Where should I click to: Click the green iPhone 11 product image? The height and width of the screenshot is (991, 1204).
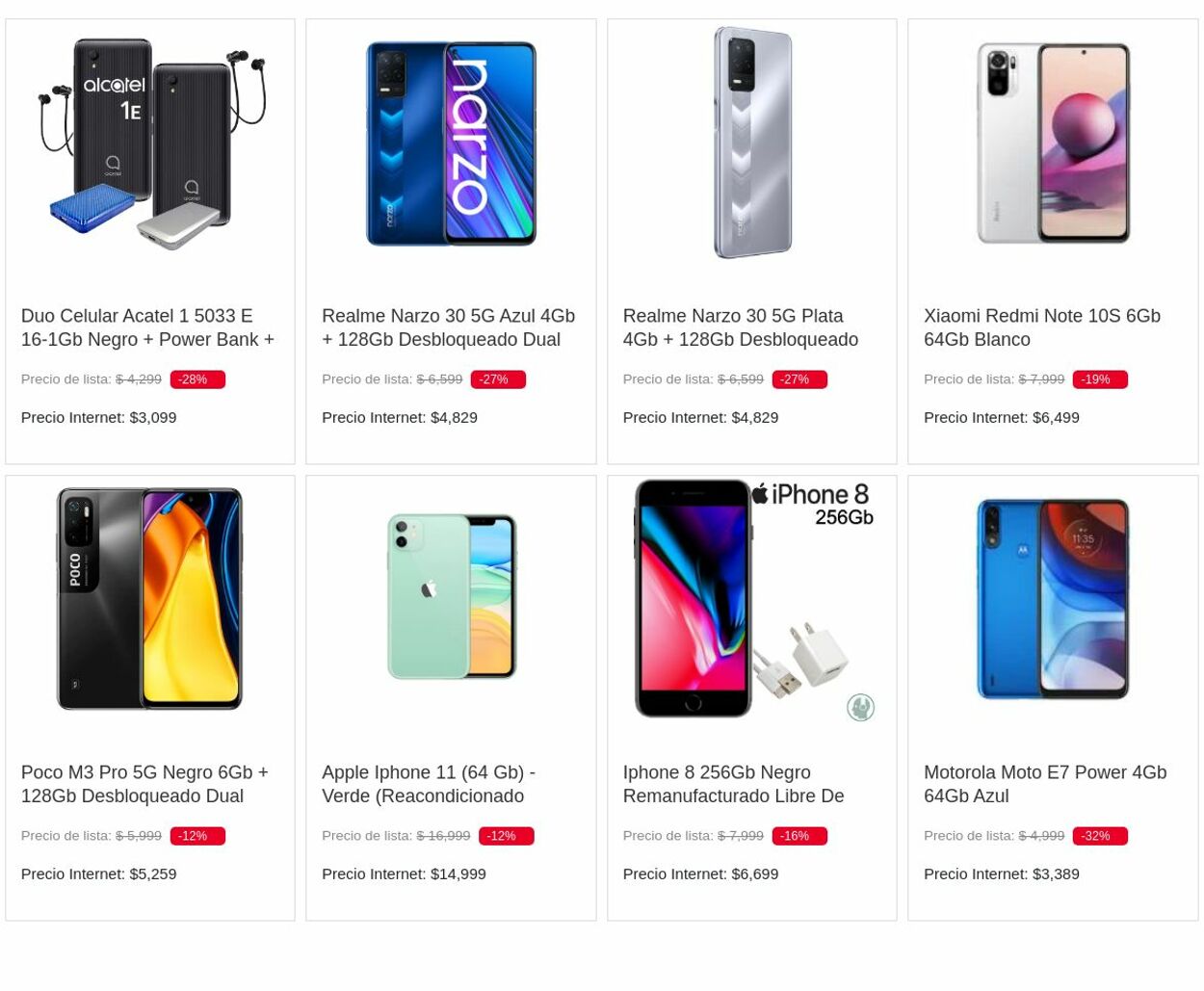450,597
